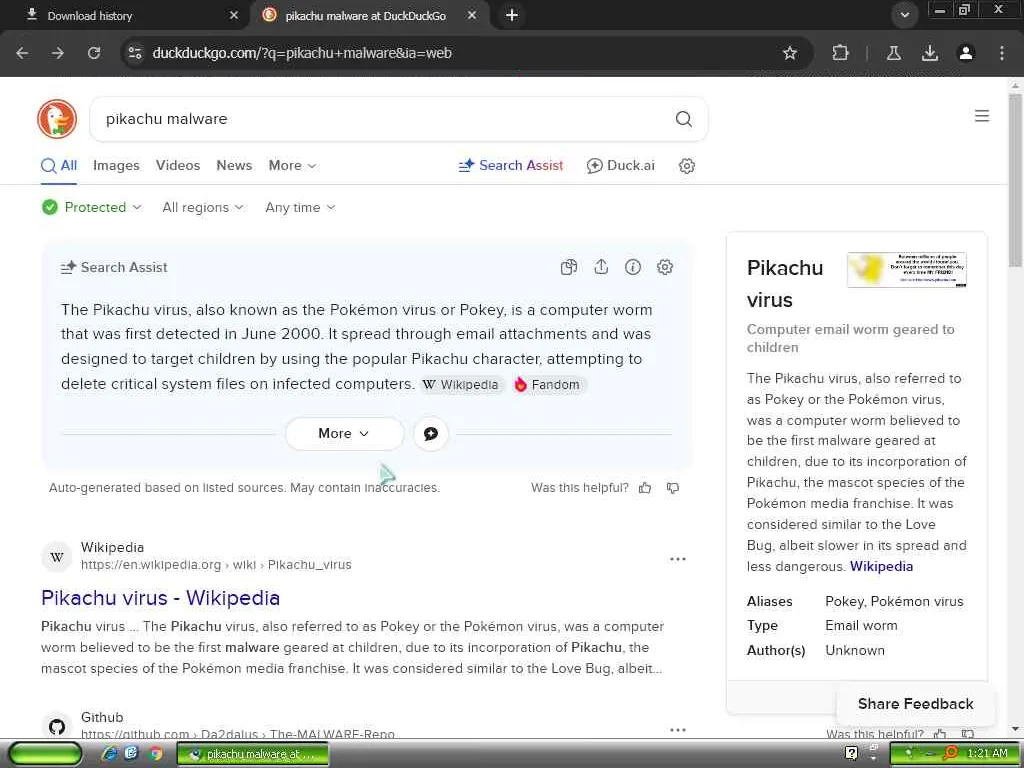Open the tab search dropdown arrow
Screen dimensions: 1024x768
pos(904,15)
